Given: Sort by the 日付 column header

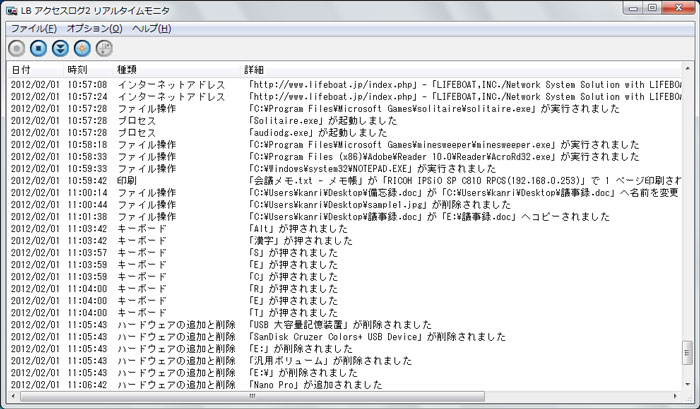Looking at the screenshot, I should 22,70.
